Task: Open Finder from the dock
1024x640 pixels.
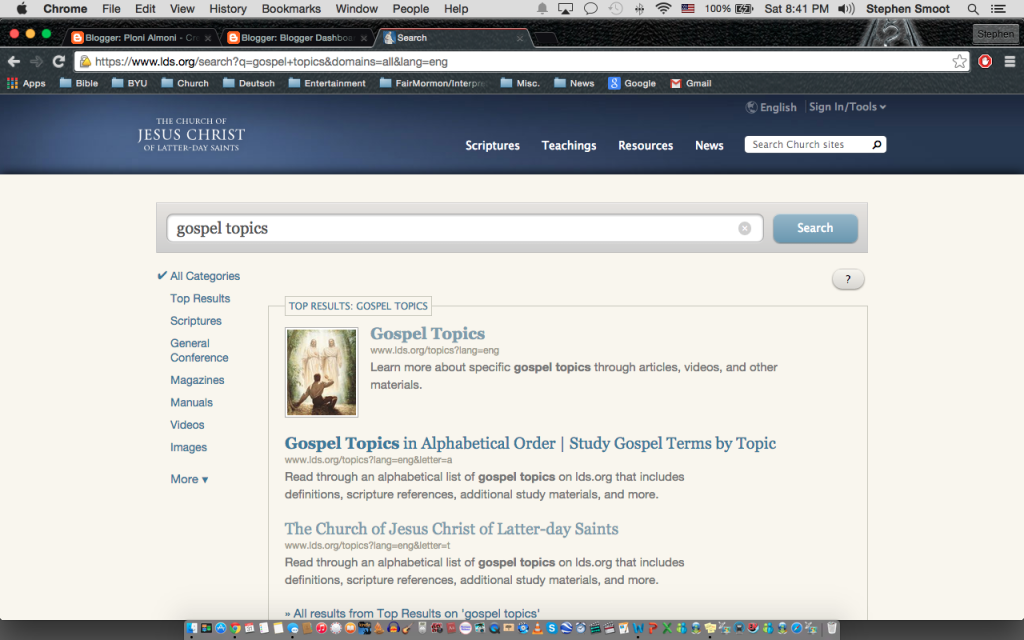Action: (x=192, y=628)
